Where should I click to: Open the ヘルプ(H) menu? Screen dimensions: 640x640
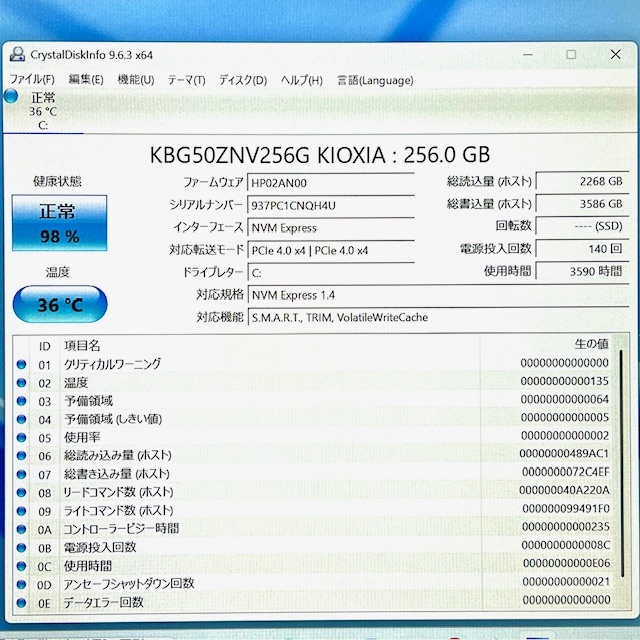tap(302, 80)
